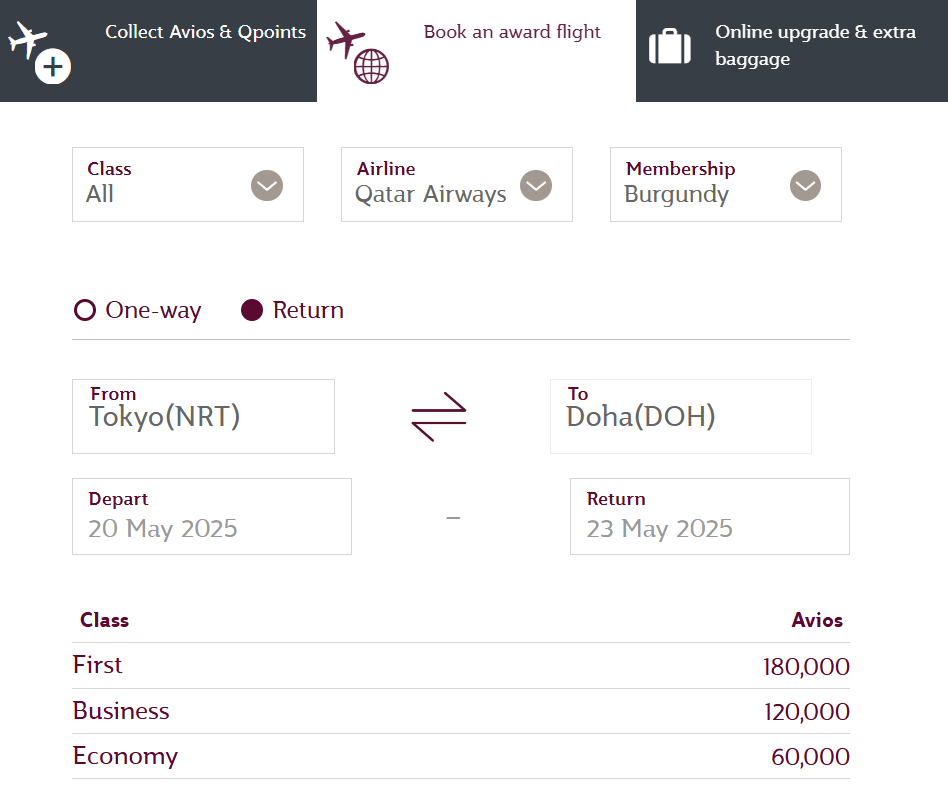Click the suitcase extra baggage icon
Viewport: 948px width, 791px height.
tap(669, 47)
